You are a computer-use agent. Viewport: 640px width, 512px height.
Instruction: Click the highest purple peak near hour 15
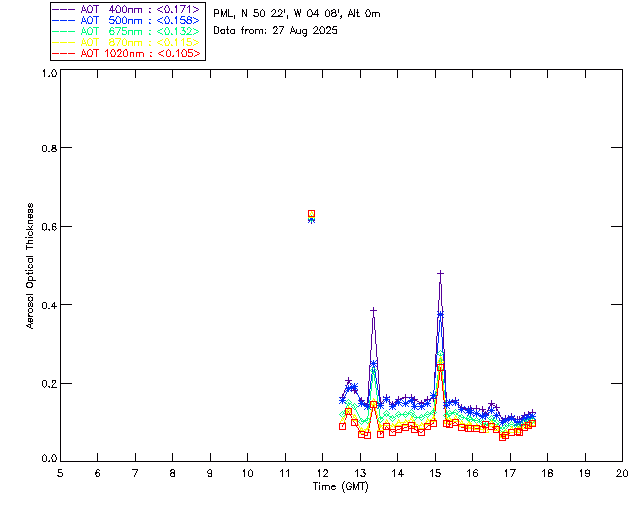[440, 274]
